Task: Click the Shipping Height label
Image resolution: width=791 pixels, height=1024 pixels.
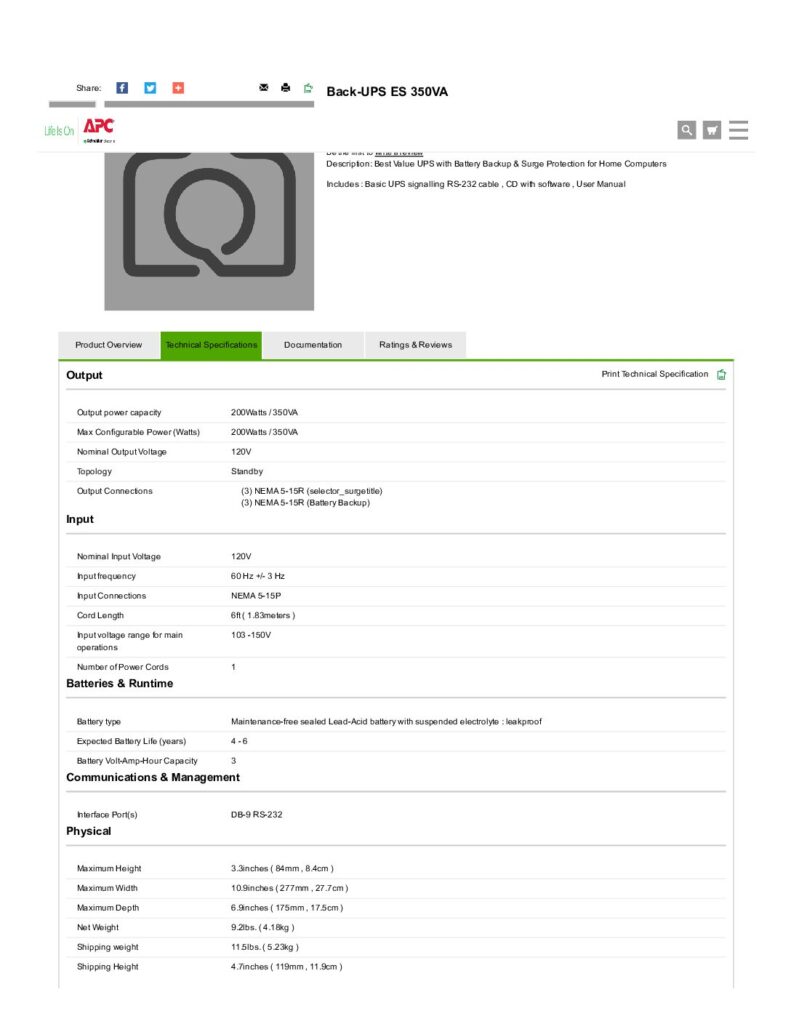Action: (108, 967)
